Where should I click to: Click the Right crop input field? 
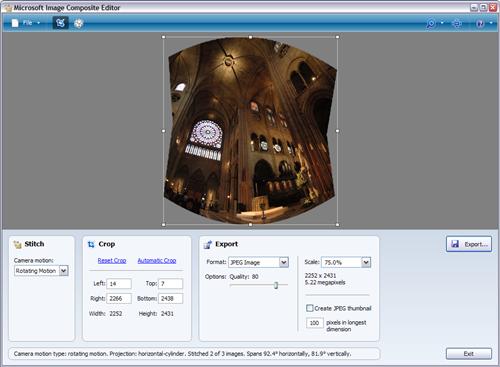119,298
